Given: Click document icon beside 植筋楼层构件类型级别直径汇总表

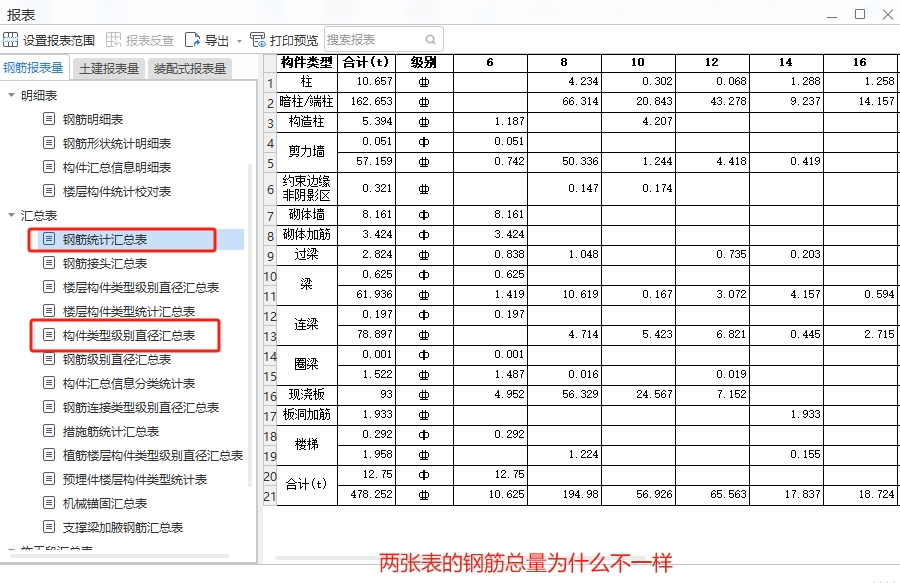Looking at the screenshot, I should pyautogui.click(x=49, y=455).
